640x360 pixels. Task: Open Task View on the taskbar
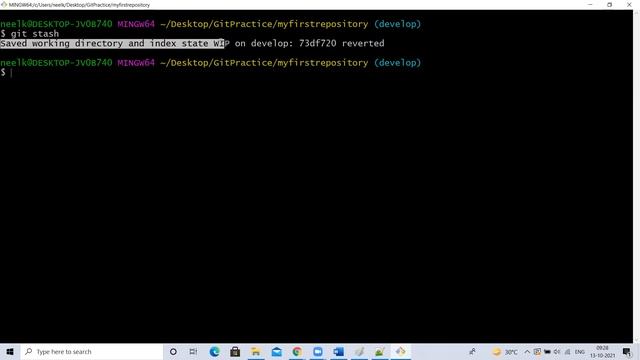click(193, 351)
